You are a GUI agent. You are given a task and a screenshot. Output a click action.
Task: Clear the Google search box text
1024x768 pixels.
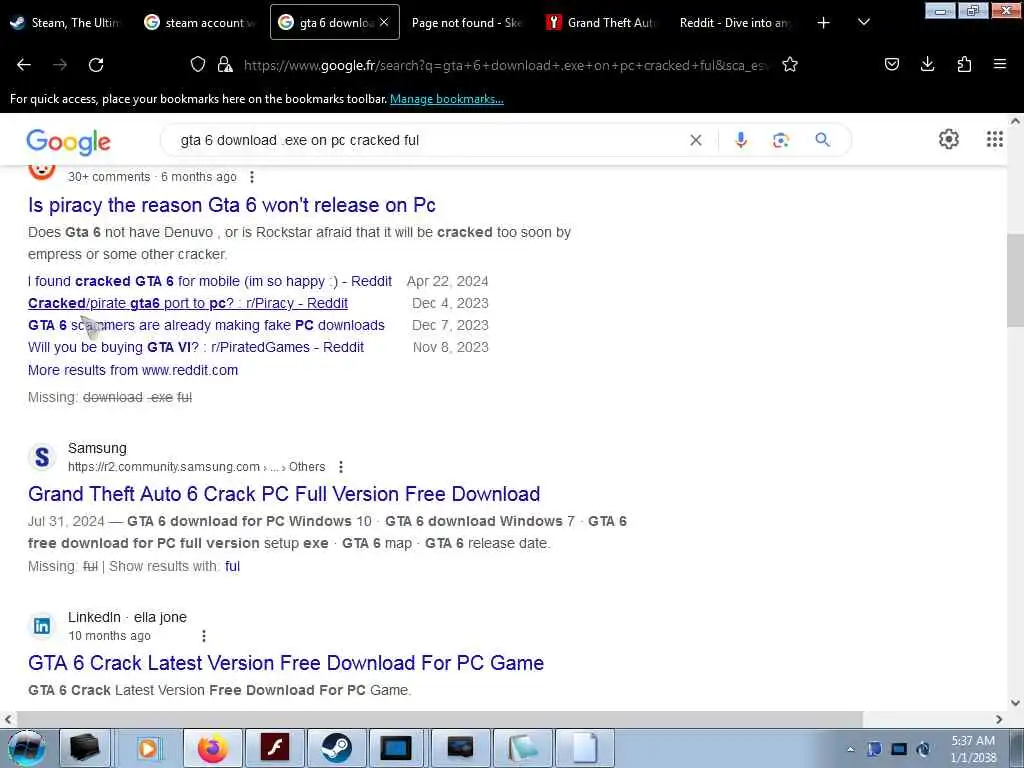pyautogui.click(x=696, y=140)
